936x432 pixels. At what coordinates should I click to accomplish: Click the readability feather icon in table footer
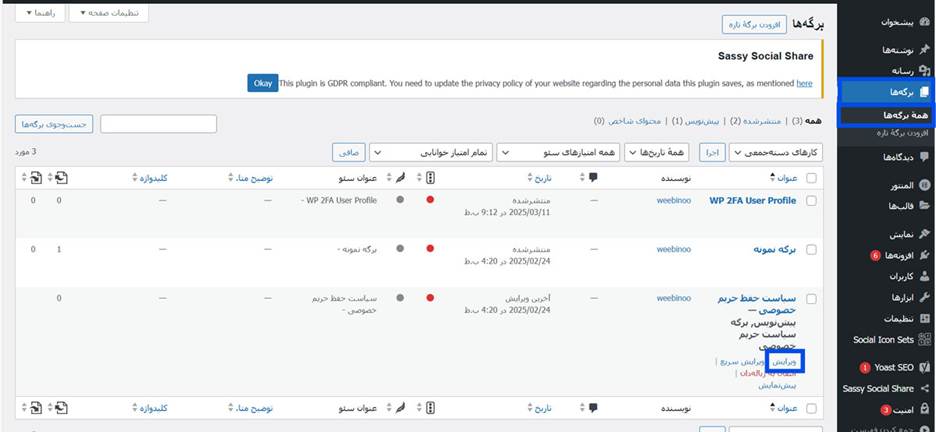click(x=401, y=408)
